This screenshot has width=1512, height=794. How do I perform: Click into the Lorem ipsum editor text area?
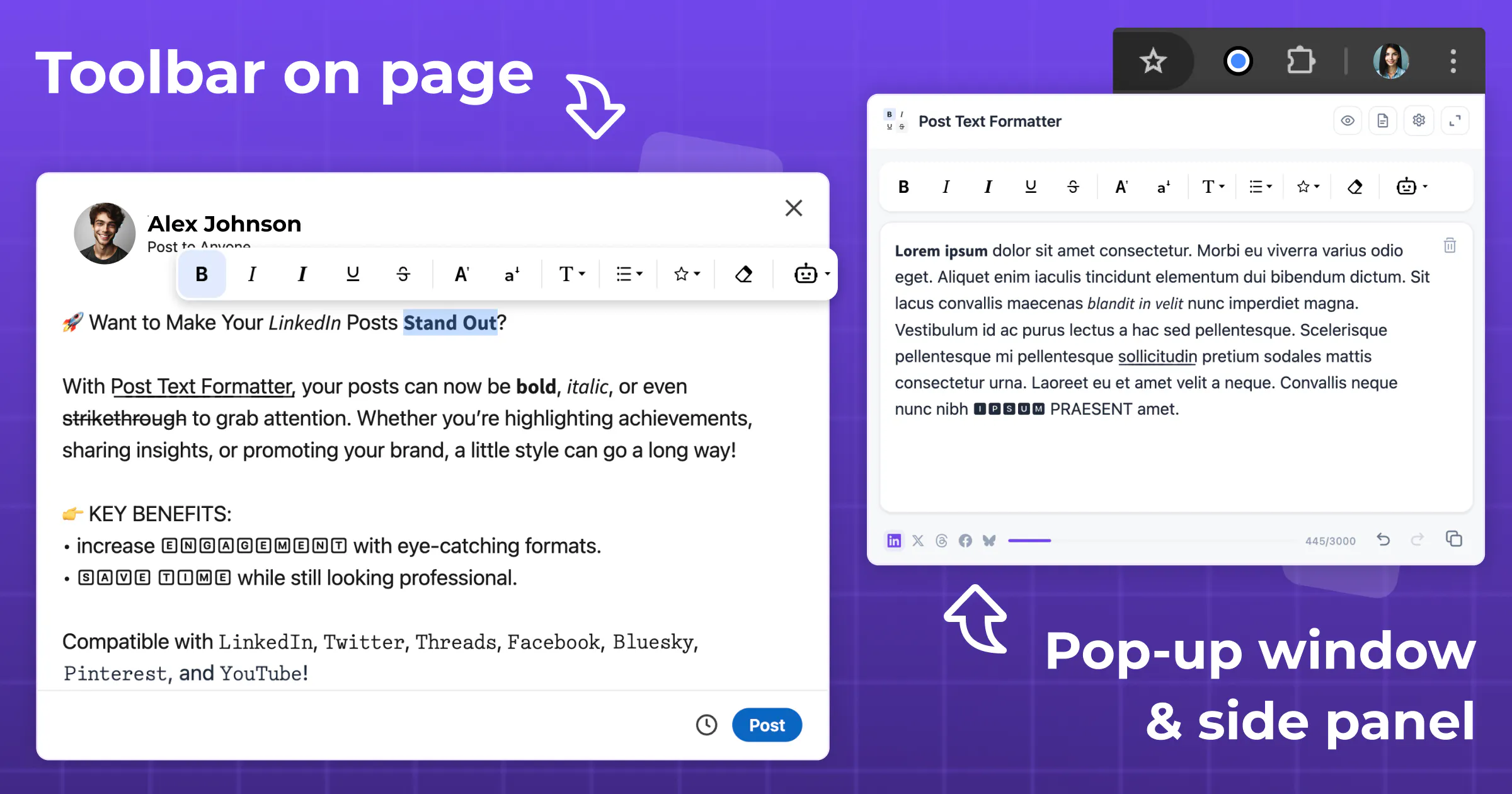tap(1176, 367)
